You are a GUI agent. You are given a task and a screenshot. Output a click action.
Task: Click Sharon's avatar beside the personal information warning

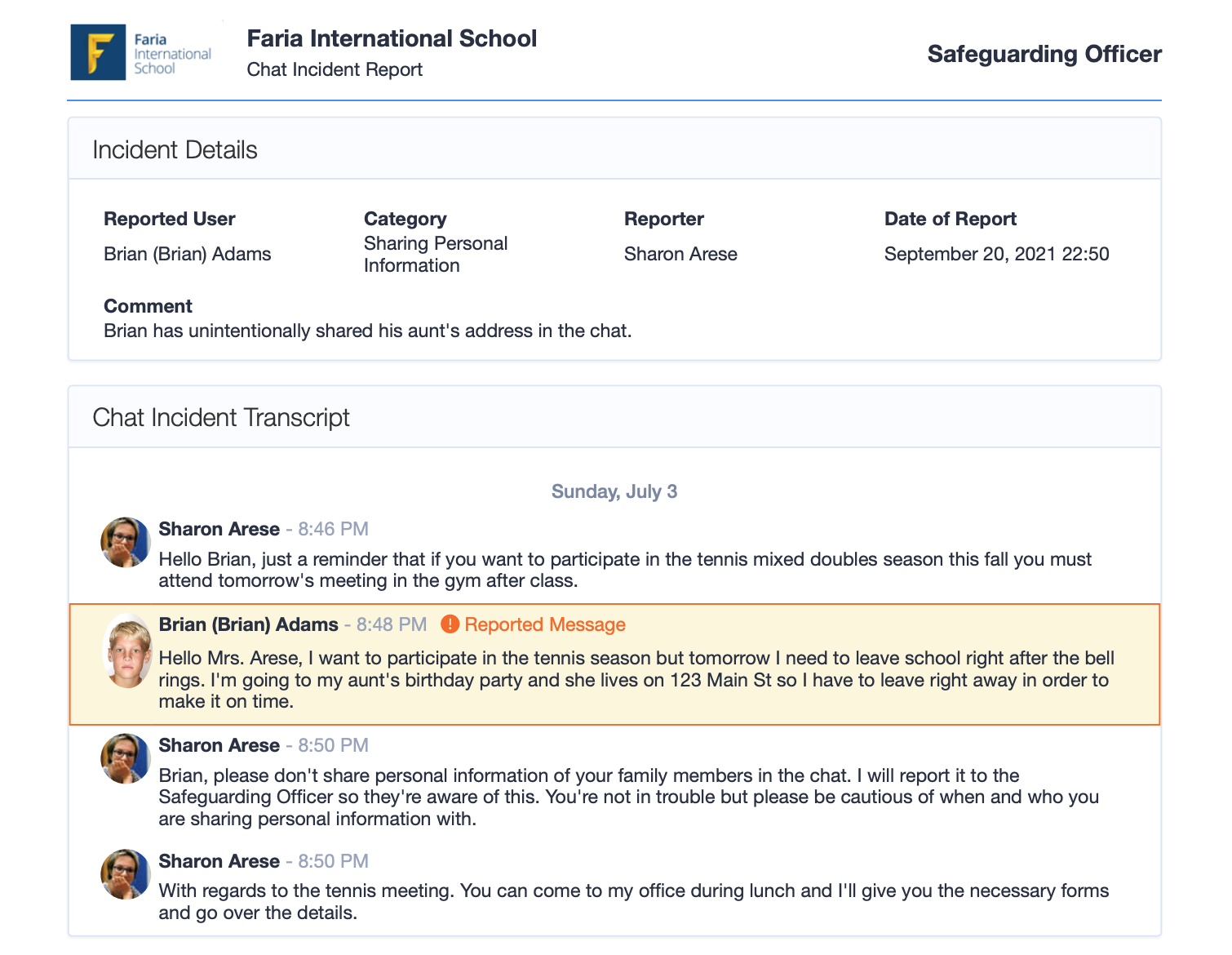(x=126, y=758)
